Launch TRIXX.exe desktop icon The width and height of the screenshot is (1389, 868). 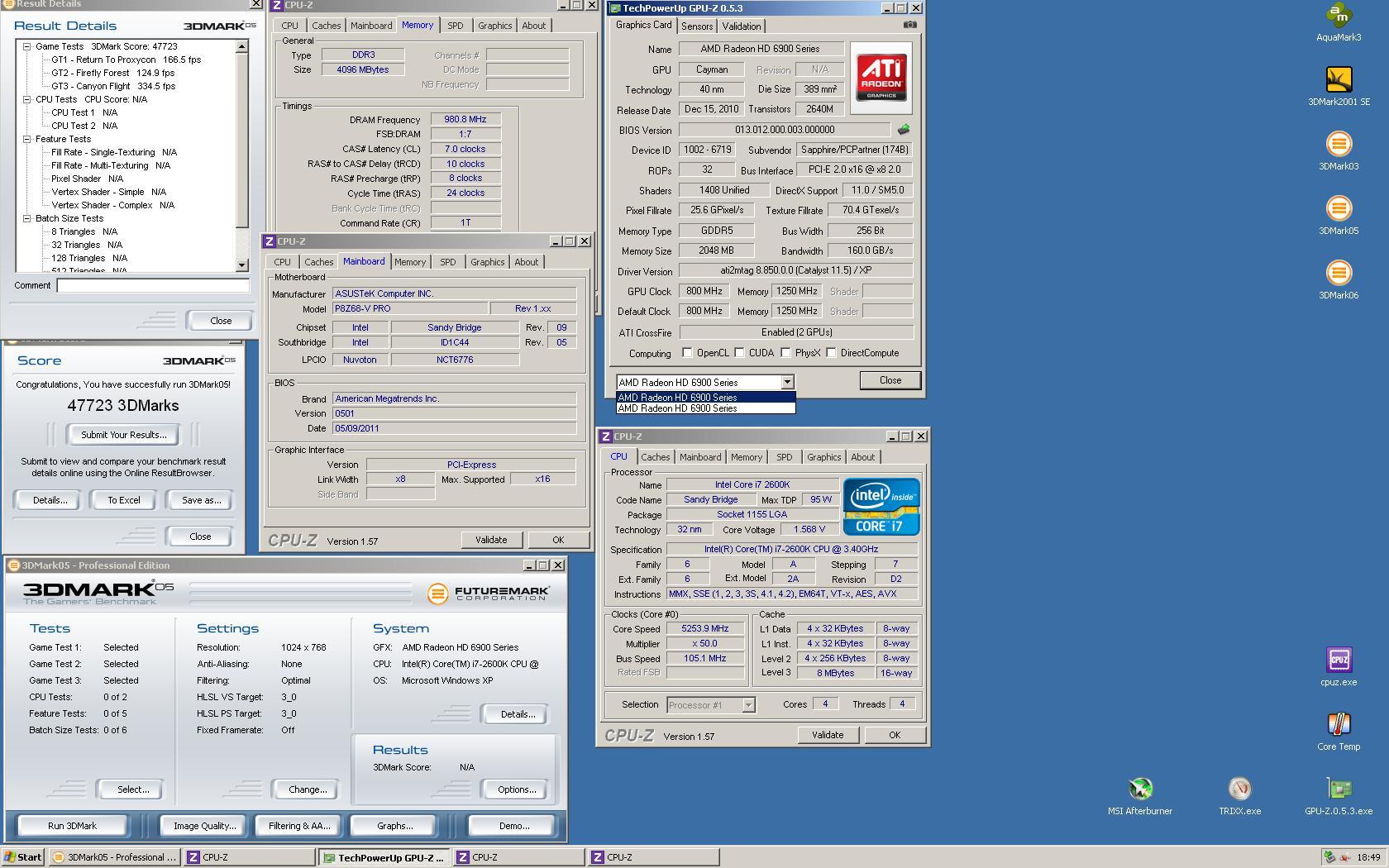click(1239, 795)
